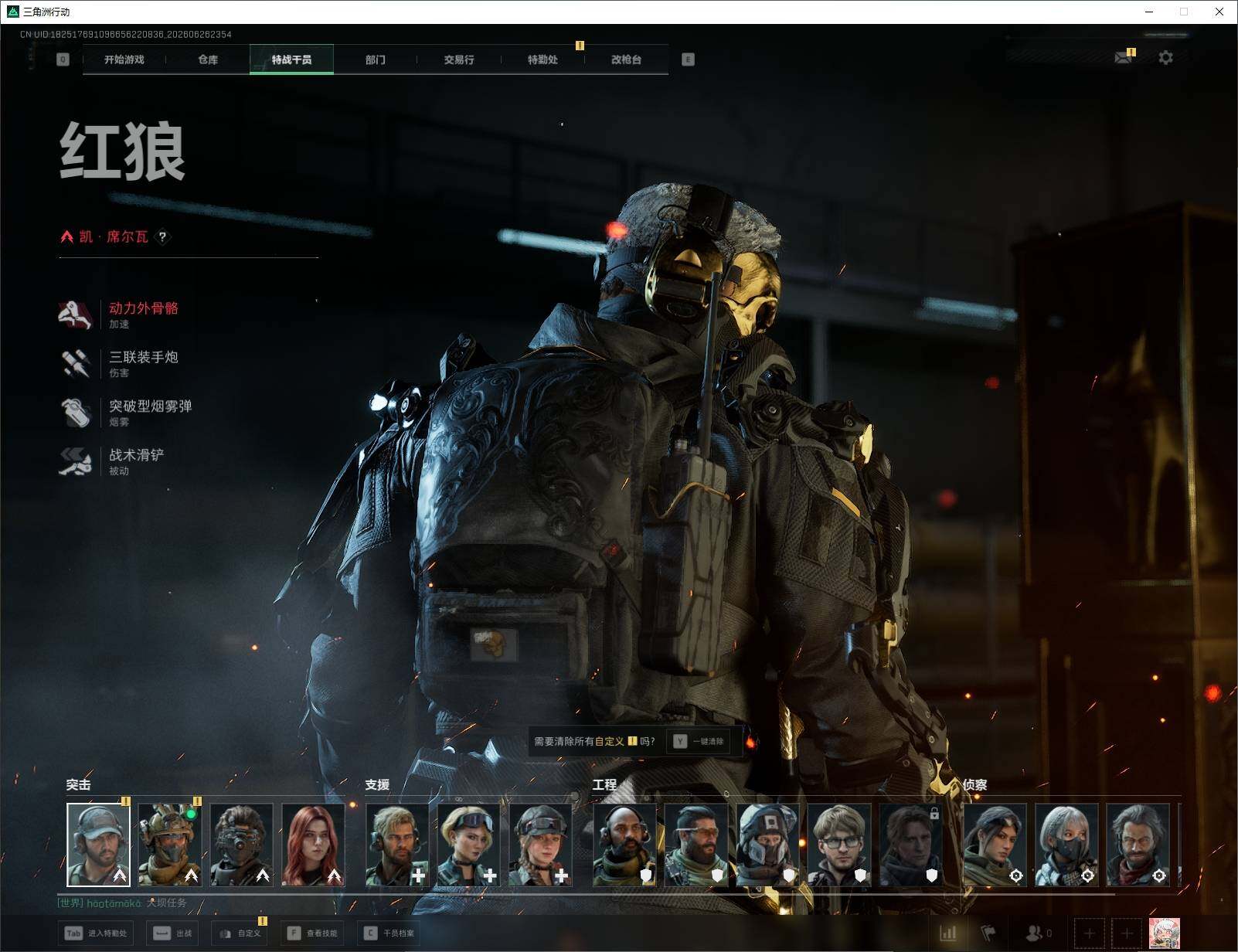The height and width of the screenshot is (952, 1238).
Task: Click the 查看技能 view skills button
Action: [312, 933]
